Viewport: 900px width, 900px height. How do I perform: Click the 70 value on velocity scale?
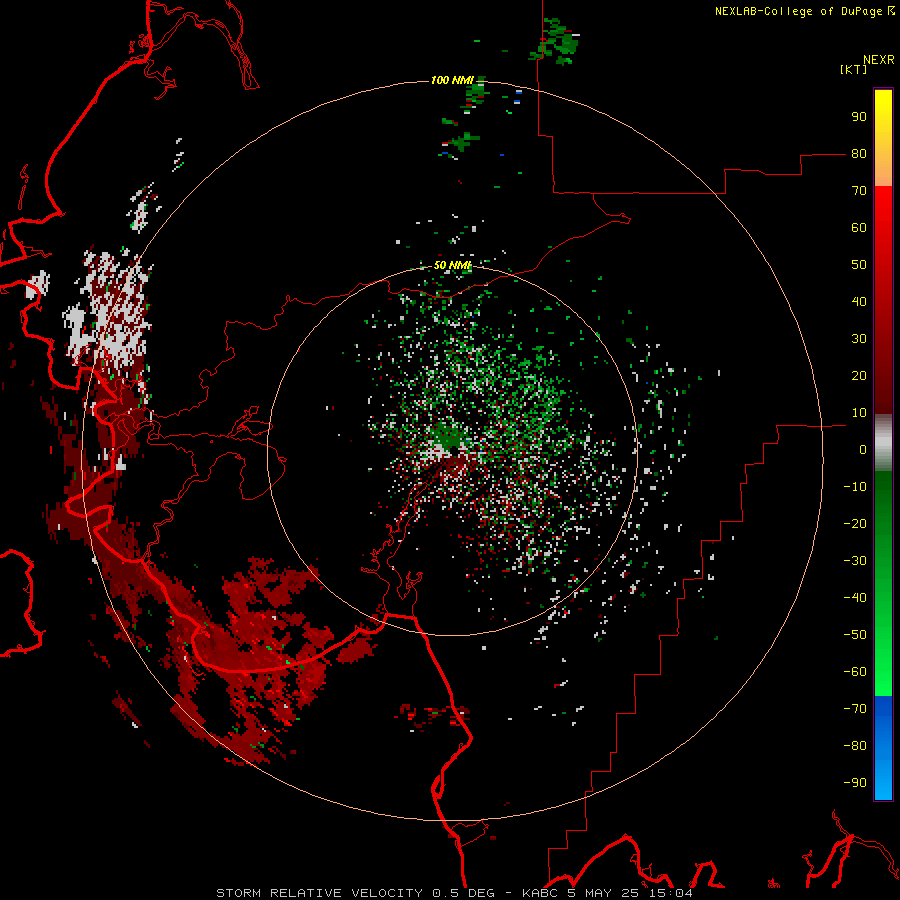point(859,191)
